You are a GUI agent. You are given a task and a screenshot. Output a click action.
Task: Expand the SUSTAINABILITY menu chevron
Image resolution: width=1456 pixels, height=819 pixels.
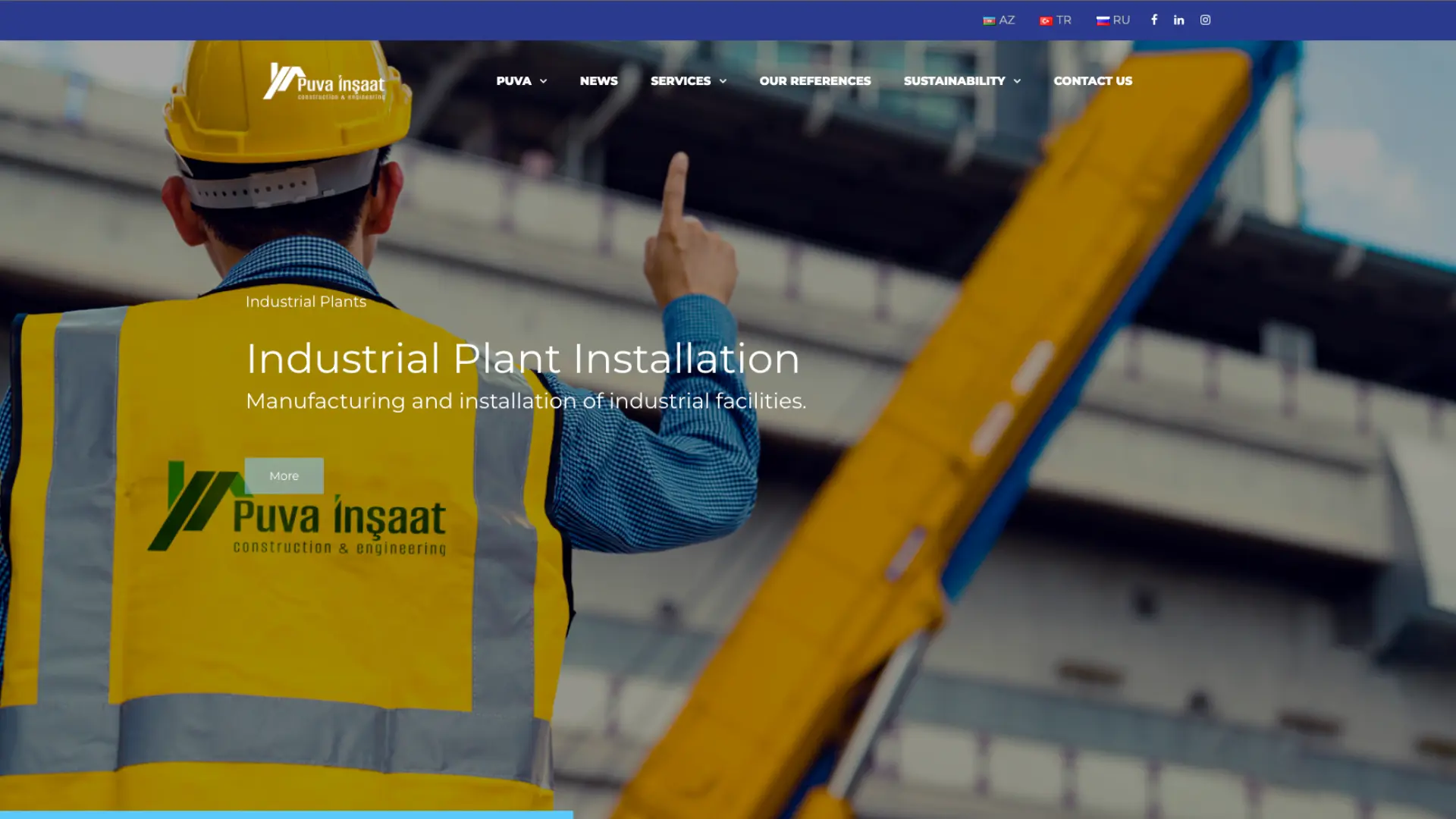1017,81
